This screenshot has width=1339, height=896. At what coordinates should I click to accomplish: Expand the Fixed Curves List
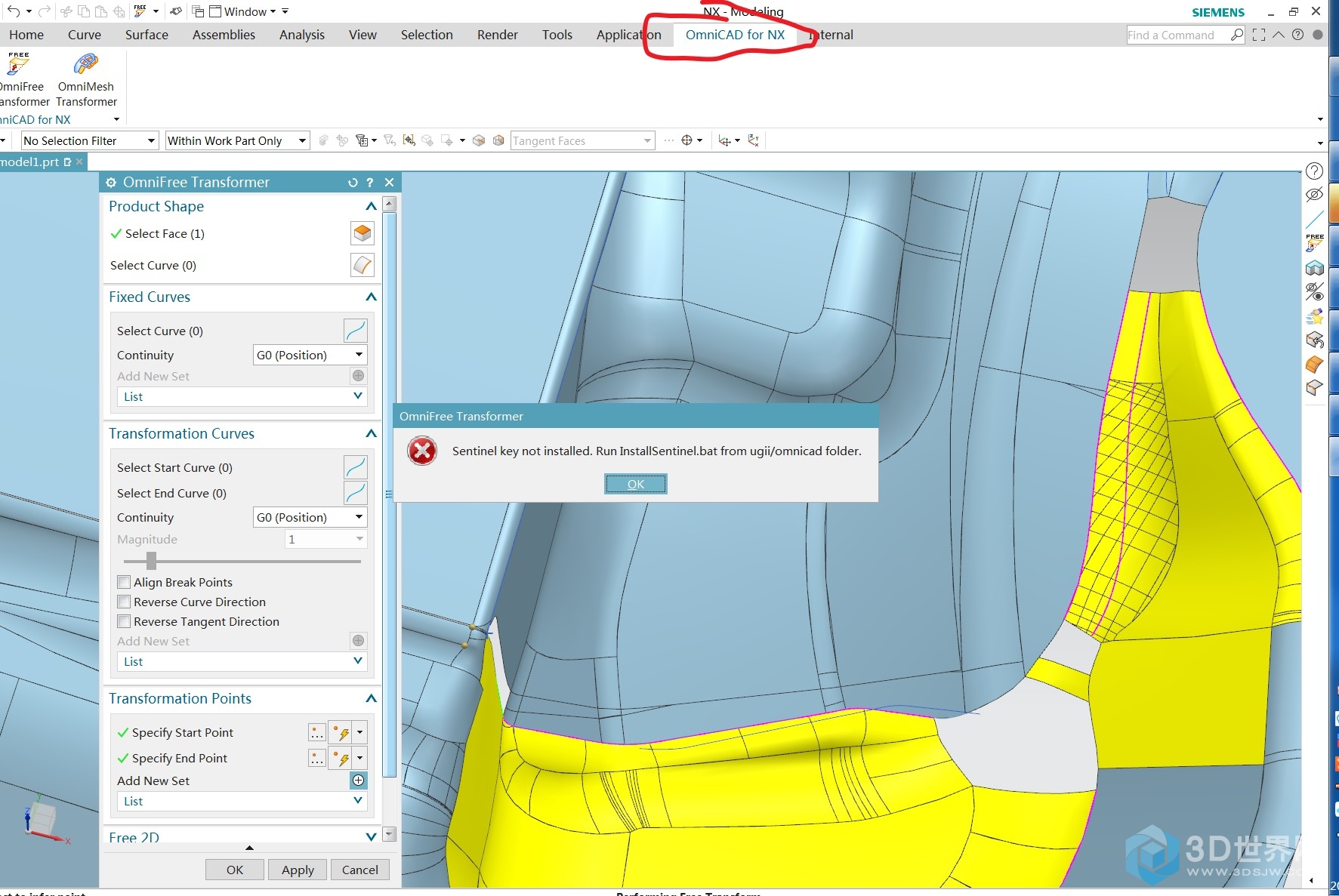point(242,396)
